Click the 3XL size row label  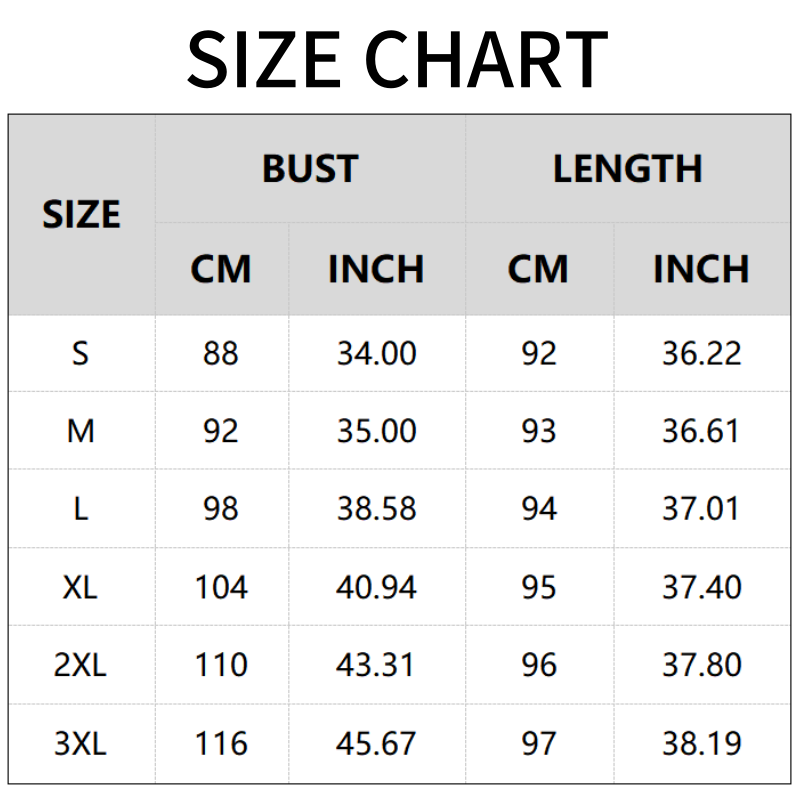pos(81,743)
